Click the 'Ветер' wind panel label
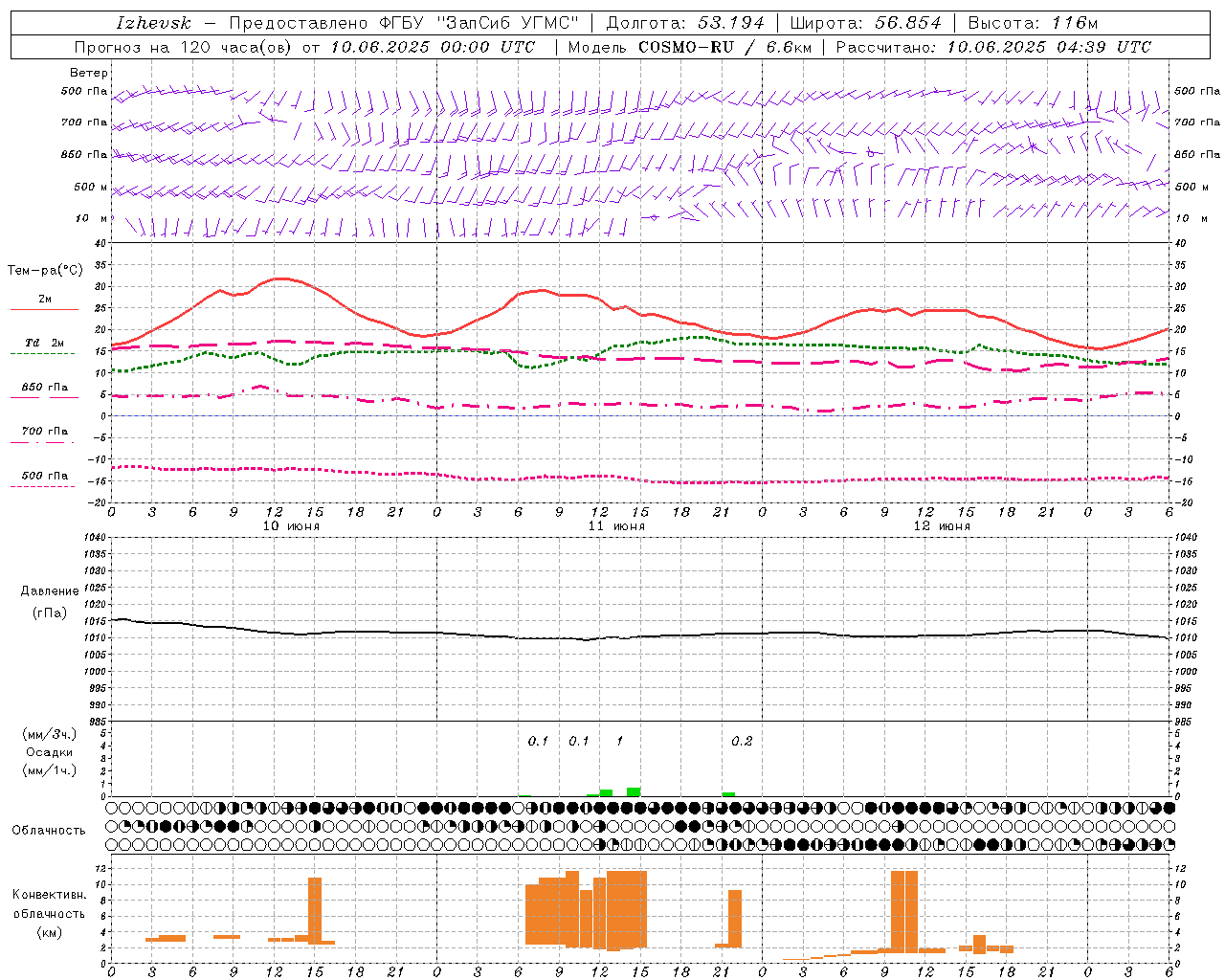The height and width of the screenshot is (980, 1225). (x=88, y=73)
